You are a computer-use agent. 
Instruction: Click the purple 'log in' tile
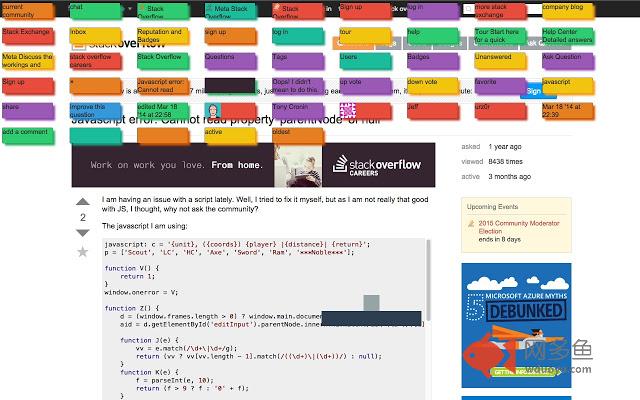tap(433, 11)
